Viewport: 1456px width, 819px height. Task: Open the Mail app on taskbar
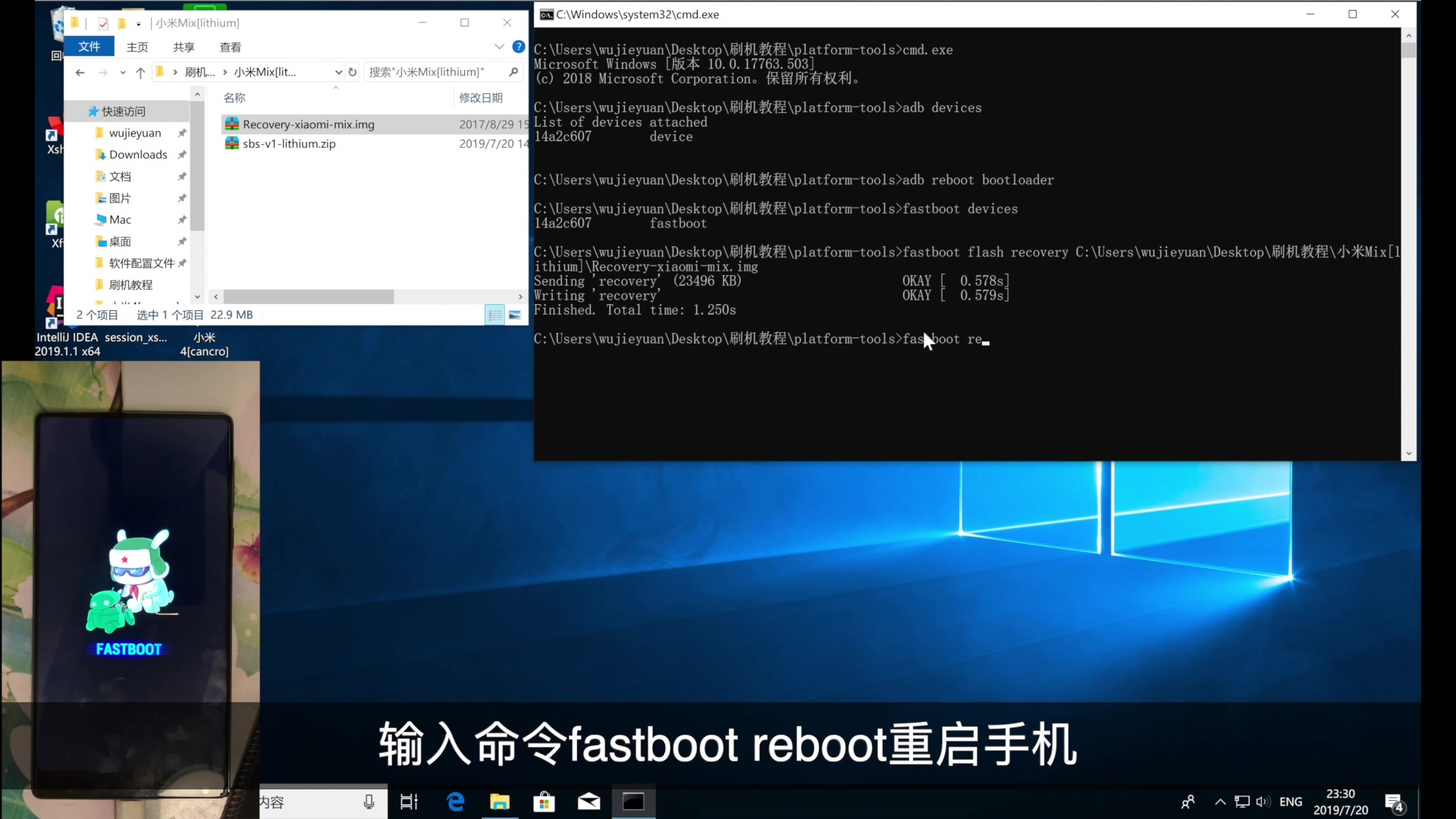point(588,802)
